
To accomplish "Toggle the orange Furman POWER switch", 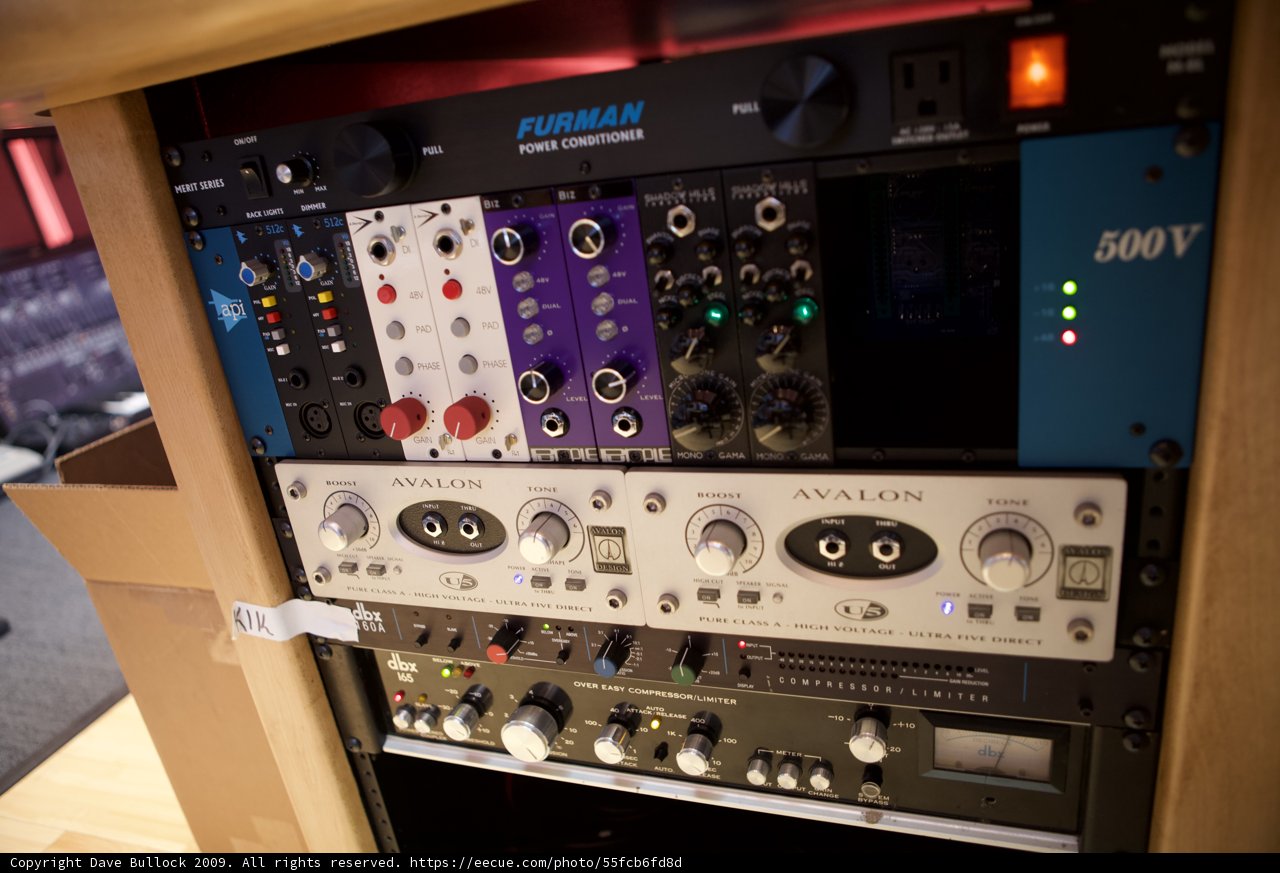I will coord(1036,72).
